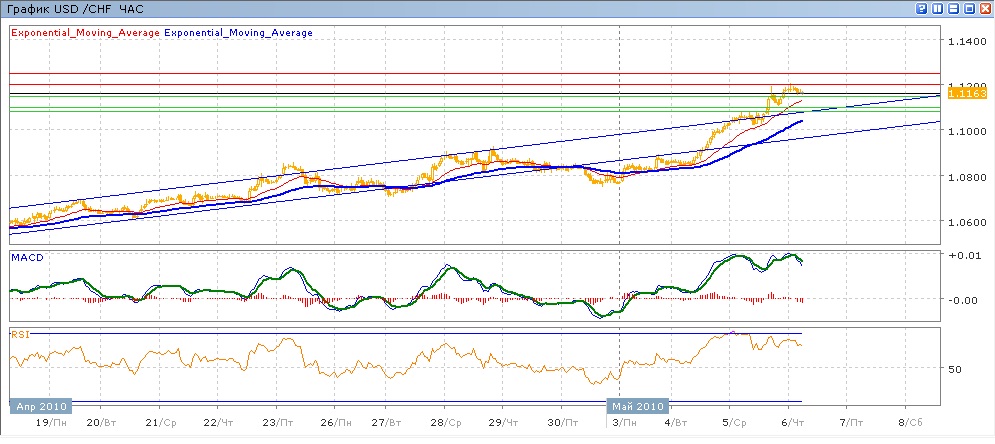The width and height of the screenshot is (995, 444).
Task: Click the RSI 50 level label
Action: [x=954, y=369]
